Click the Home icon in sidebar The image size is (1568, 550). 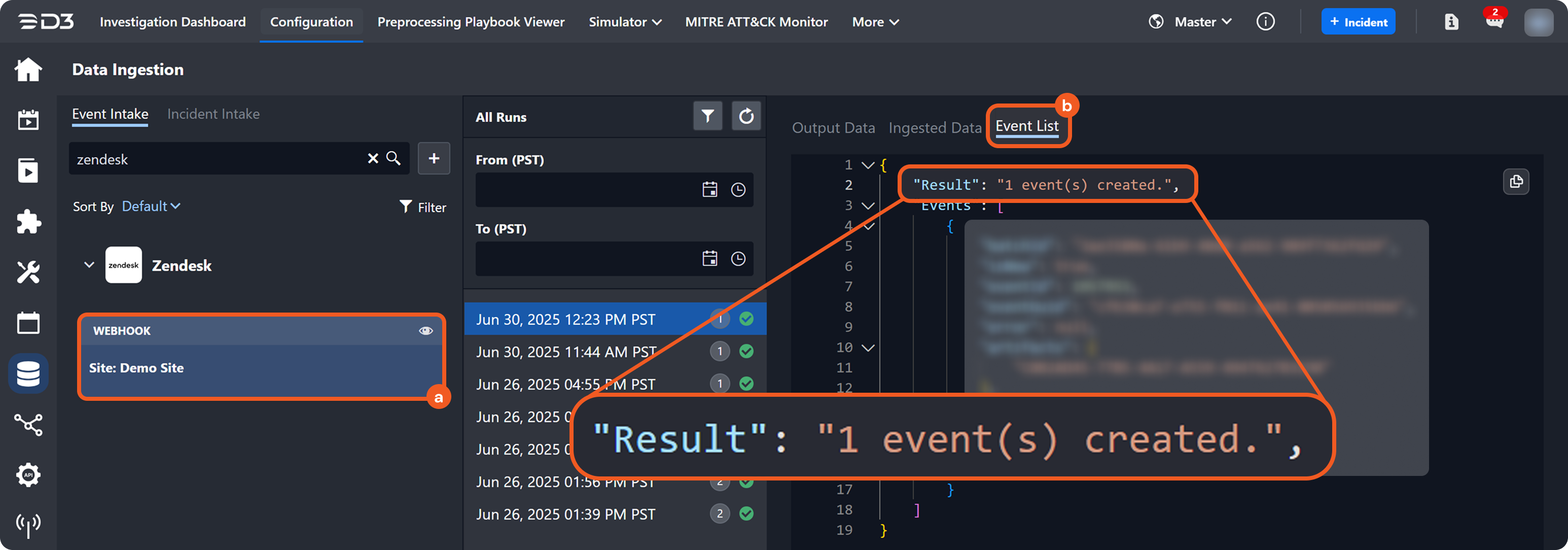tap(28, 70)
